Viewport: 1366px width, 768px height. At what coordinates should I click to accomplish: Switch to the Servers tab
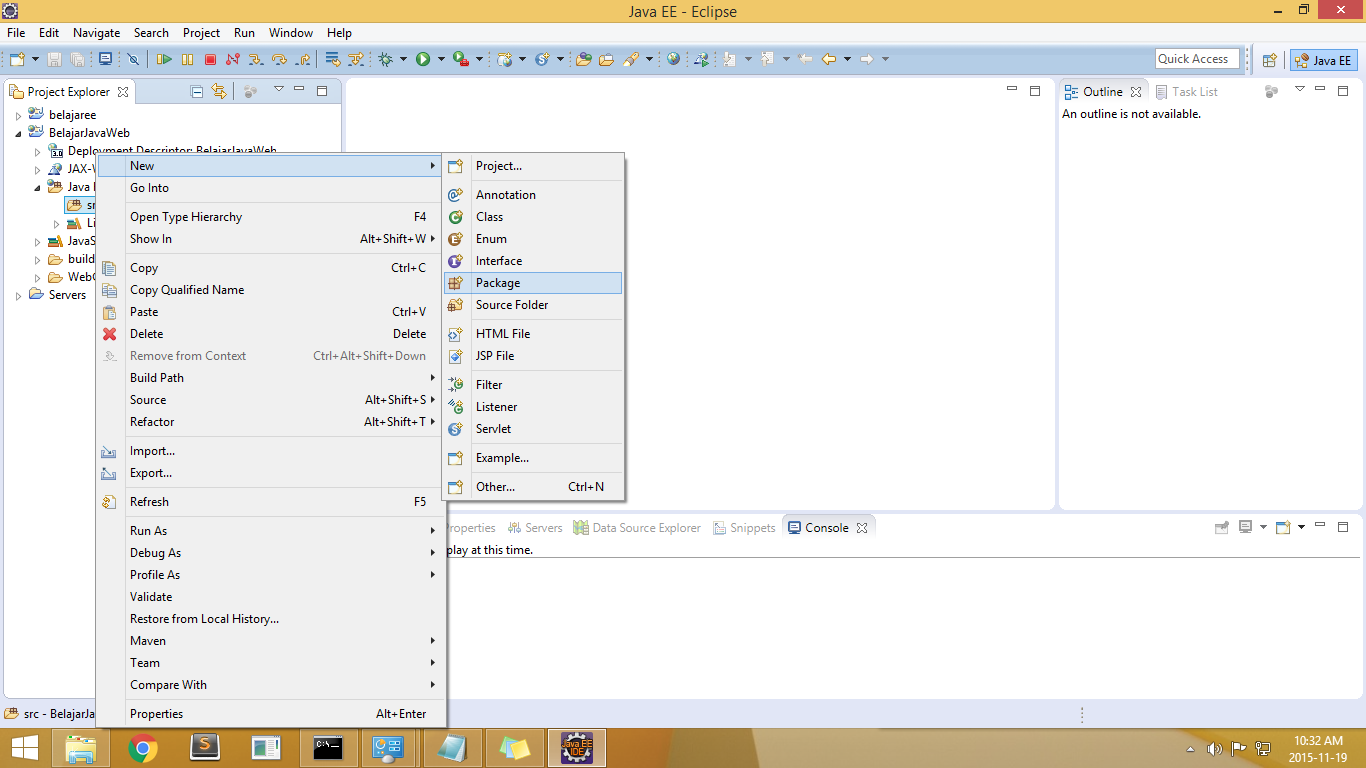535,528
